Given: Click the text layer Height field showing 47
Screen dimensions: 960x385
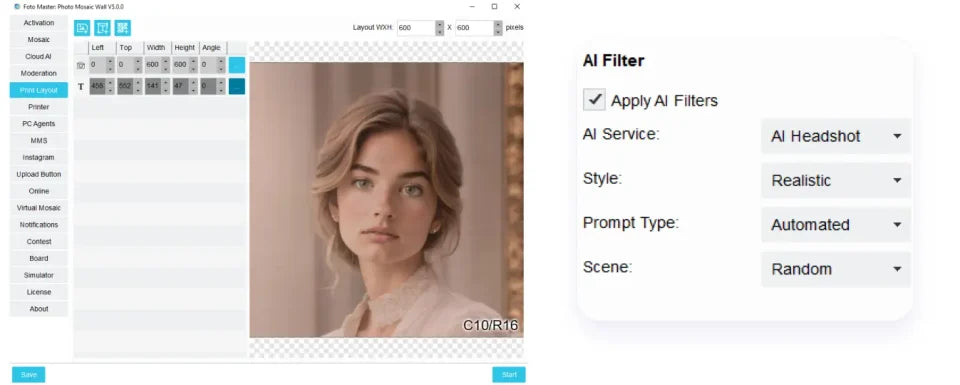Looking at the screenshot, I should [x=181, y=86].
